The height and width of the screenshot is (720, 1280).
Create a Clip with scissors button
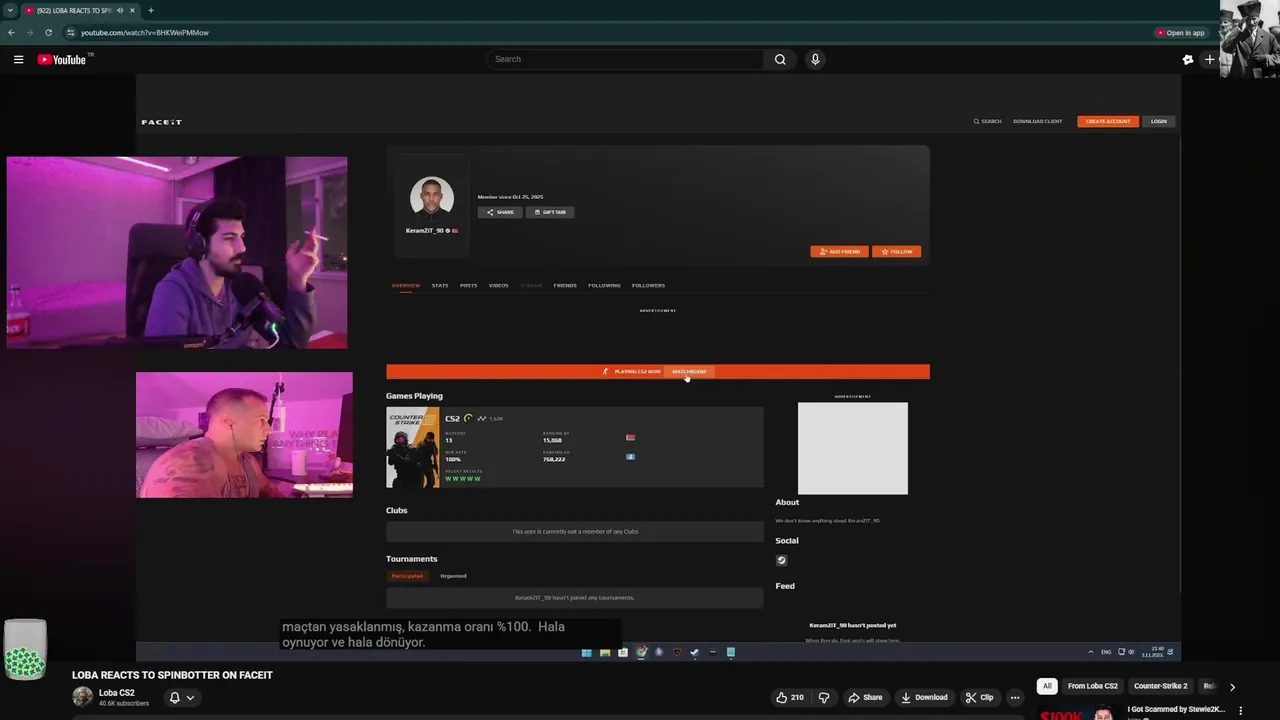pyautogui.click(x=979, y=697)
